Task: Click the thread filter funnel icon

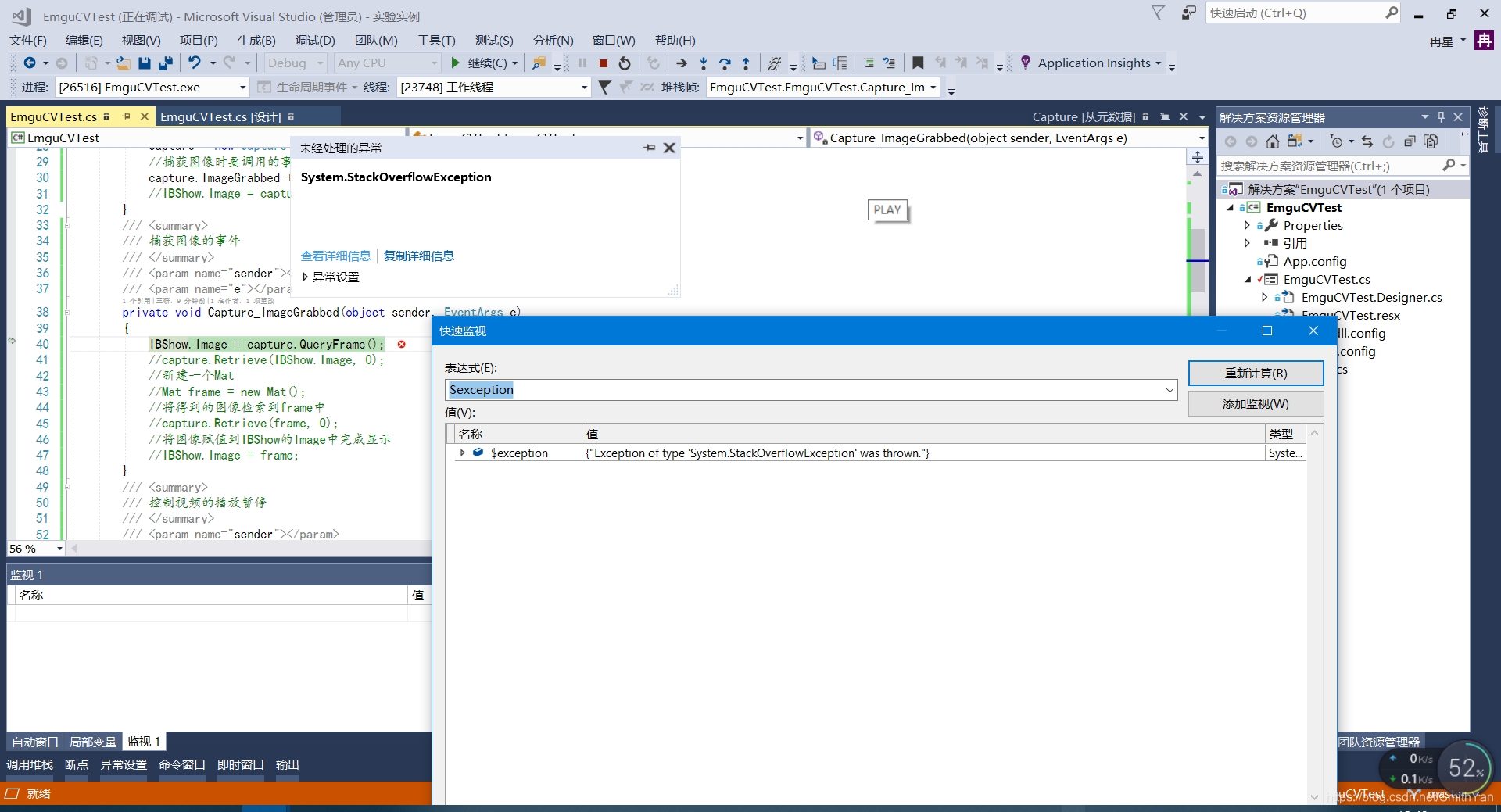Action: click(x=604, y=88)
